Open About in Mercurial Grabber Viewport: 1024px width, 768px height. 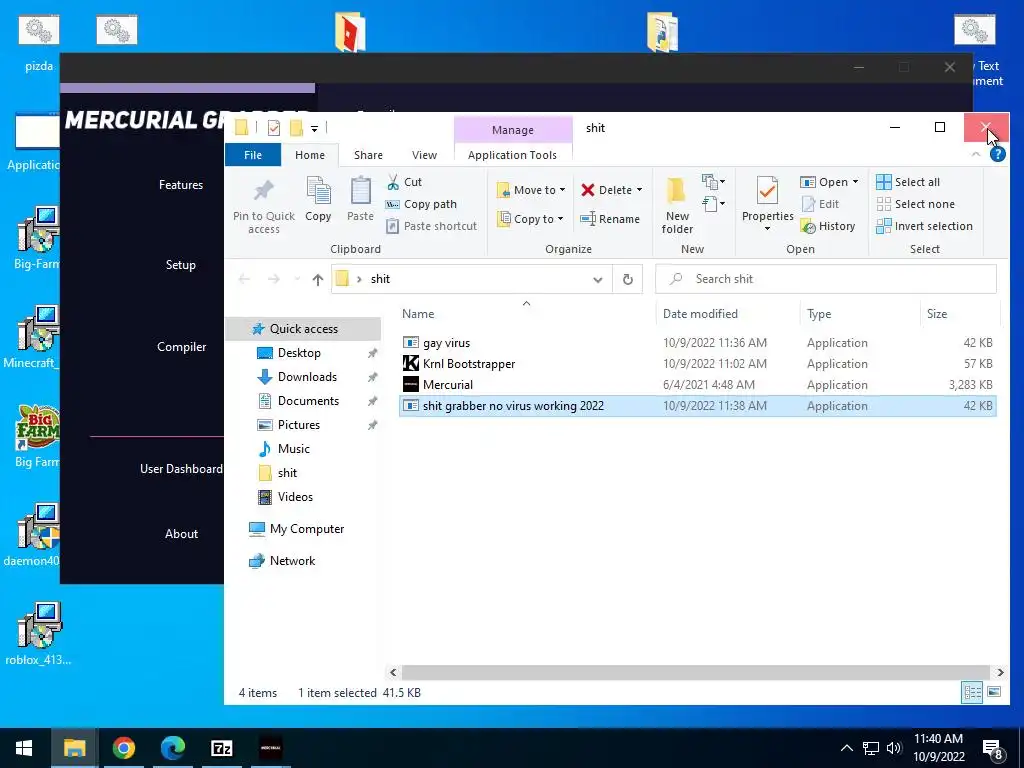click(x=182, y=534)
